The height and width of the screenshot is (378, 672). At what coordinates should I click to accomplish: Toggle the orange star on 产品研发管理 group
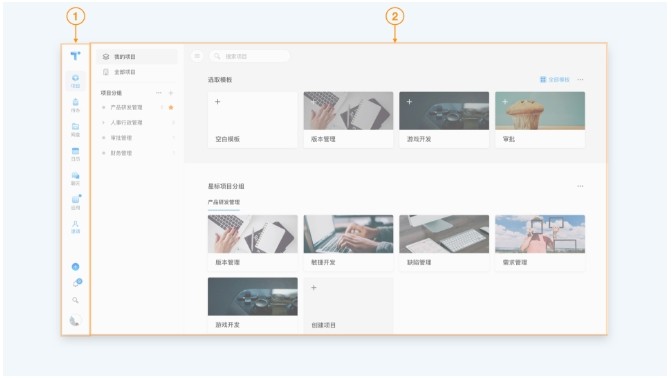pyautogui.click(x=171, y=108)
